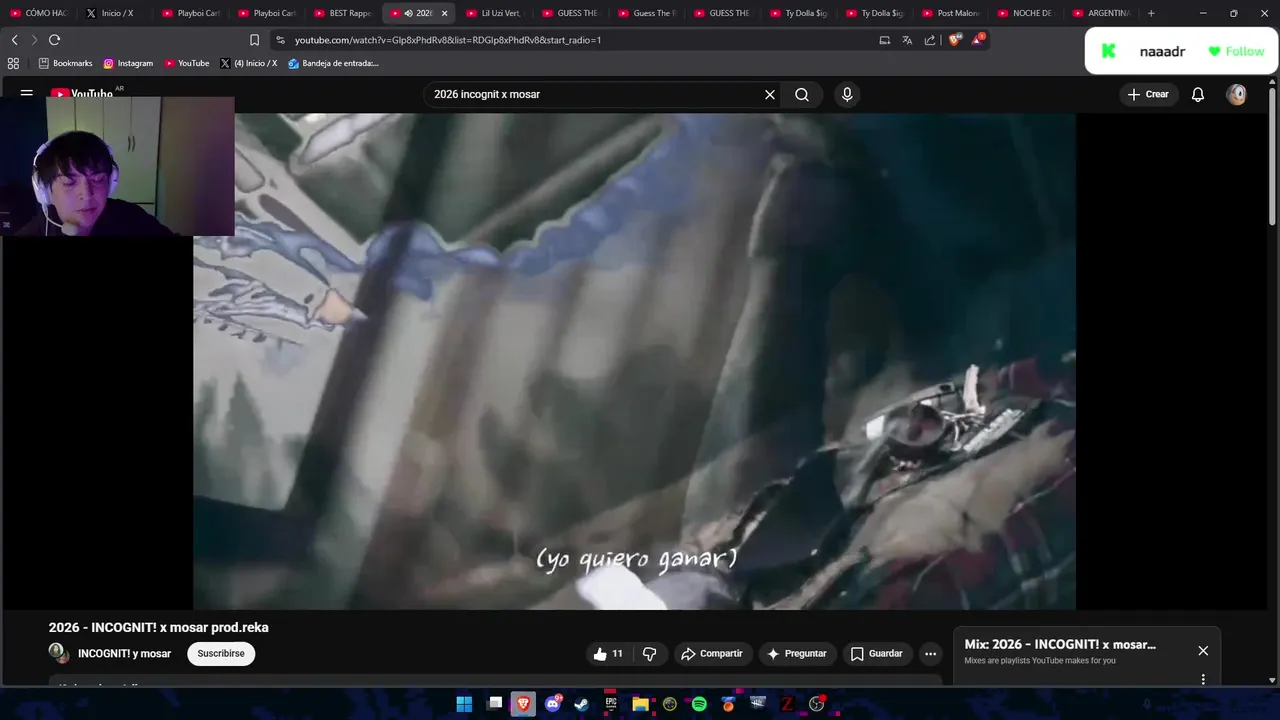
Task: Open the Windows Start menu
Action: click(464, 704)
